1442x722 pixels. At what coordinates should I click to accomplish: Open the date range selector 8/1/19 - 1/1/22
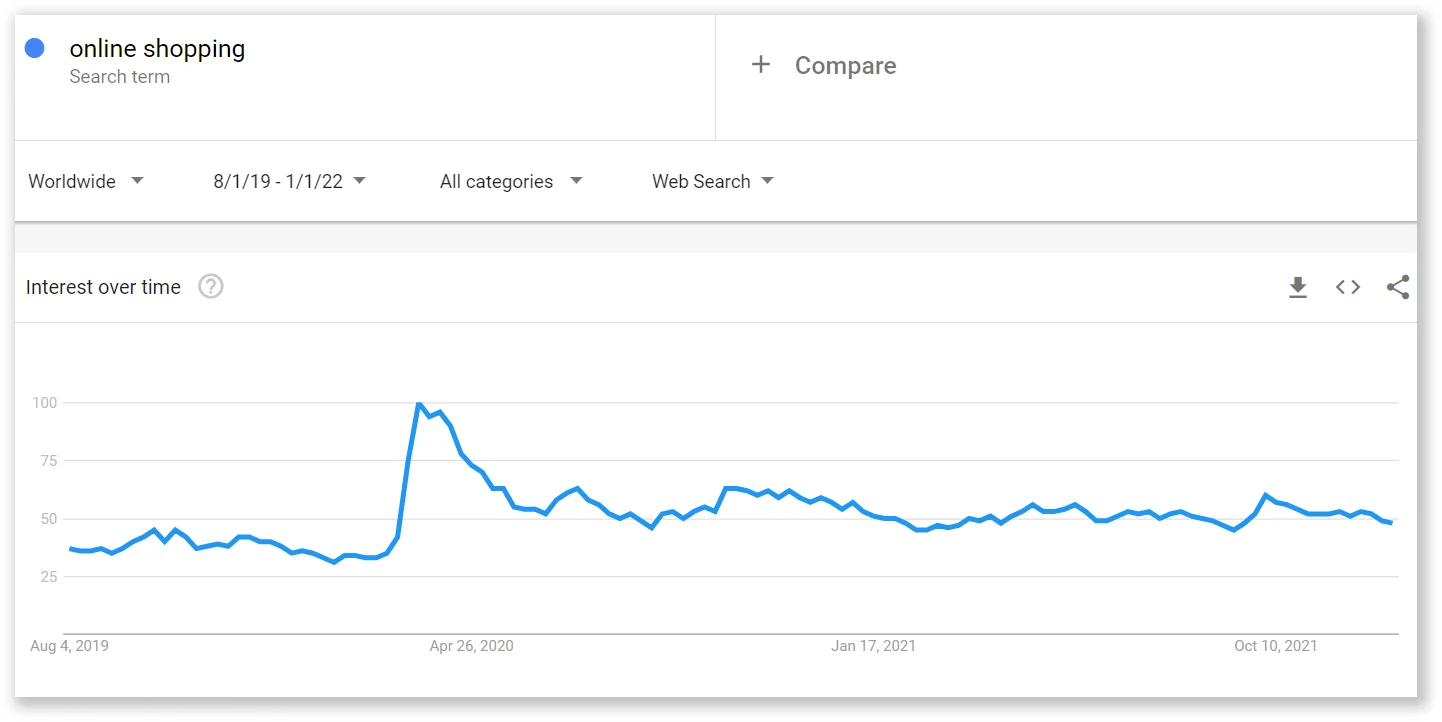click(x=288, y=181)
